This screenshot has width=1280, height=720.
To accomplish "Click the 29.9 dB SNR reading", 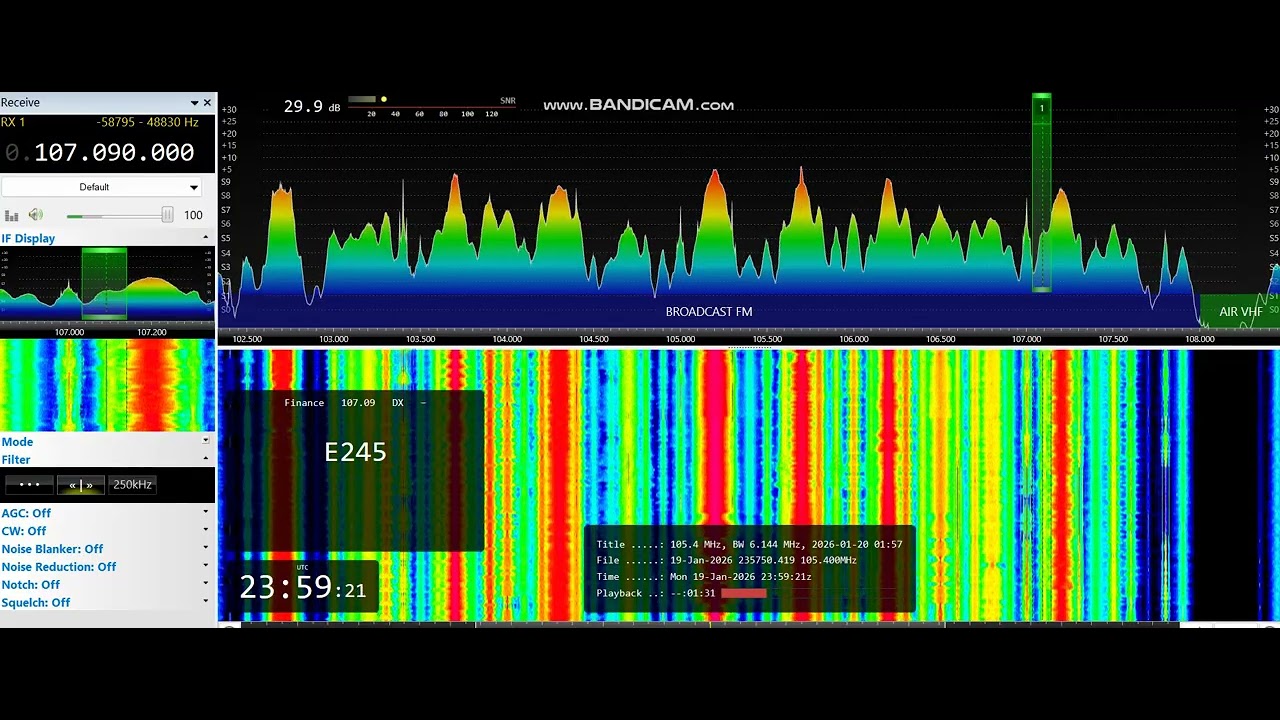I will point(312,106).
